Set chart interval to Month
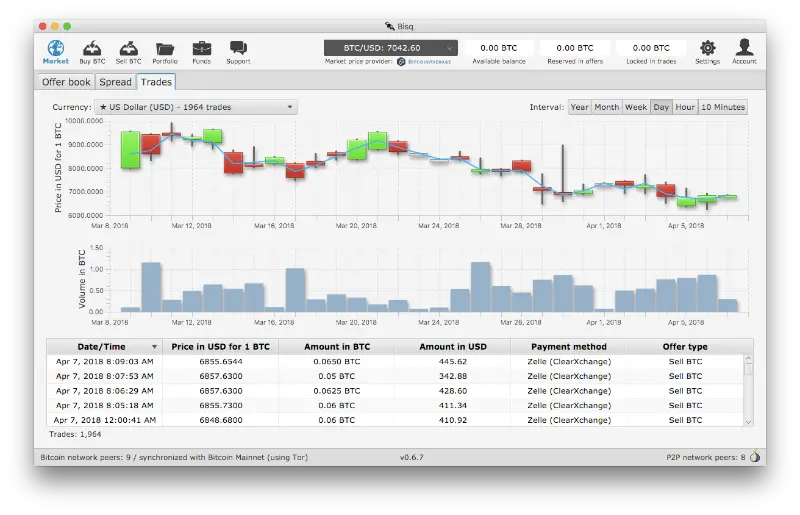 (x=607, y=107)
